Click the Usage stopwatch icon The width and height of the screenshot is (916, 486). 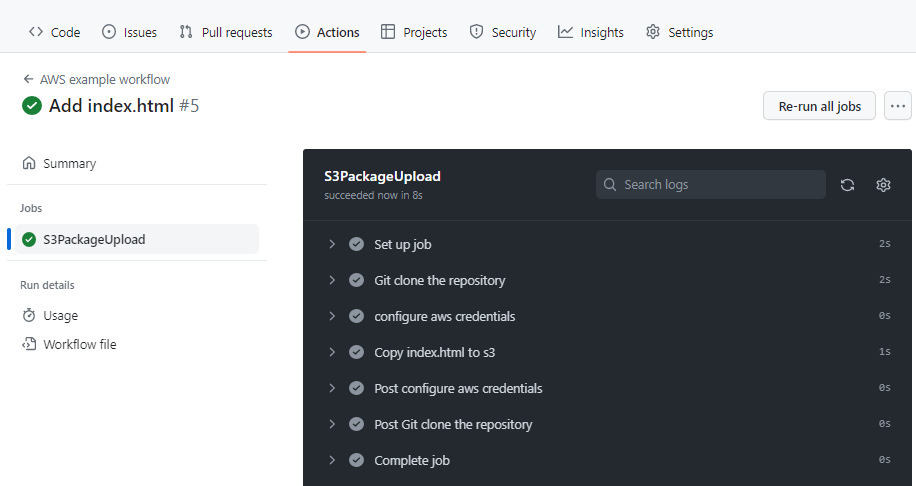[x=29, y=315]
